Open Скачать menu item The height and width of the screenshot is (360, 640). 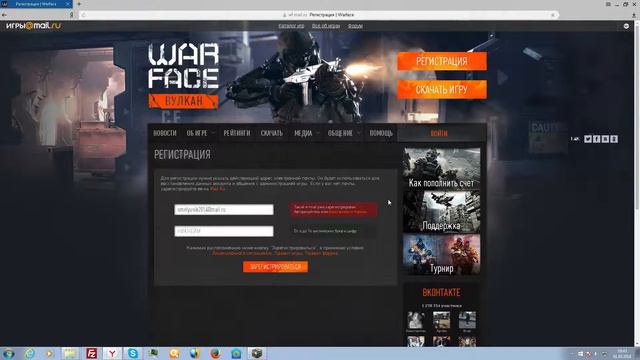[x=272, y=133]
